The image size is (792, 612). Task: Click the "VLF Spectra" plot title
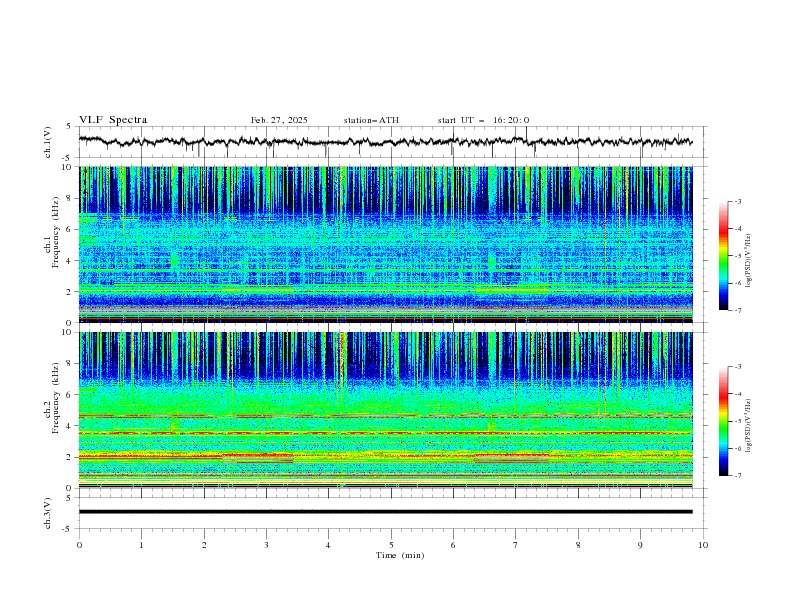[113, 120]
